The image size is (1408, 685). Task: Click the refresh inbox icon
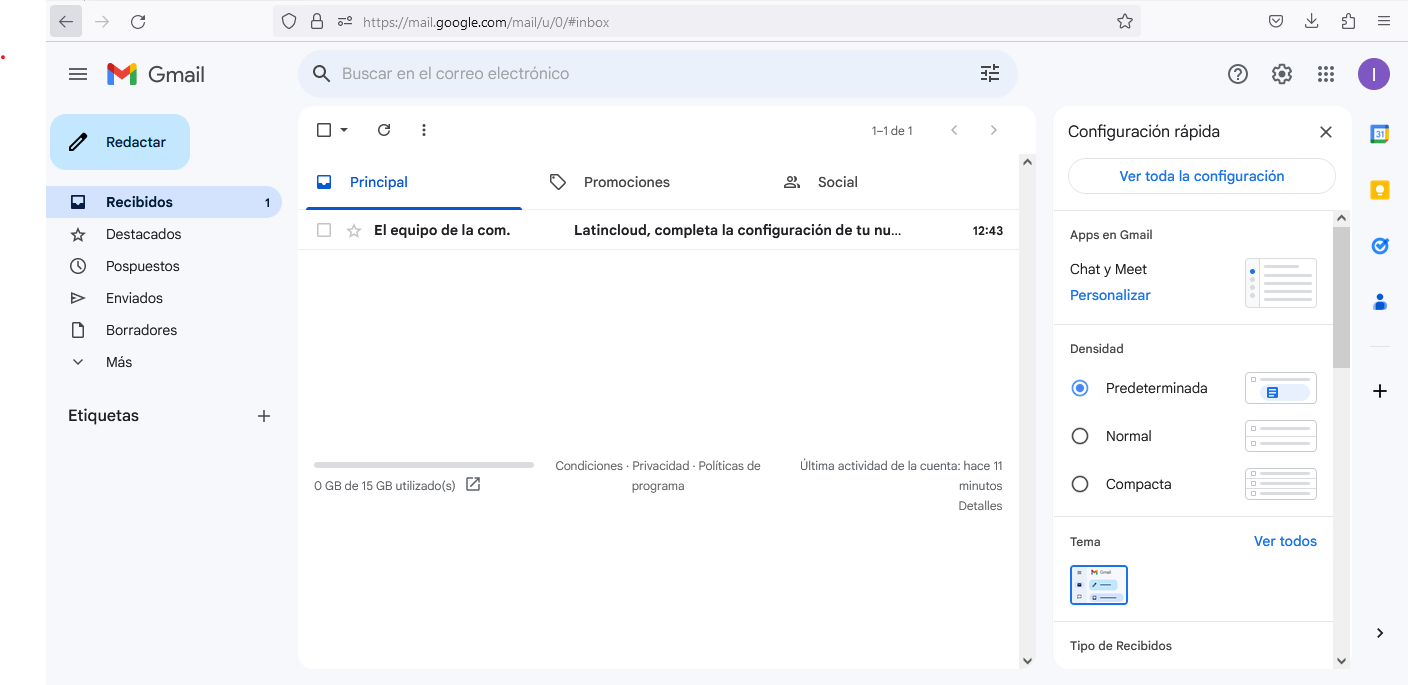(x=384, y=130)
